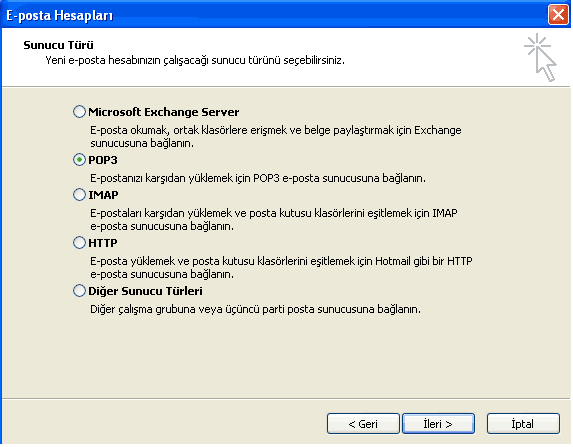573x447 pixels.
Task: Click the IMAP label text
Action: coord(103,195)
